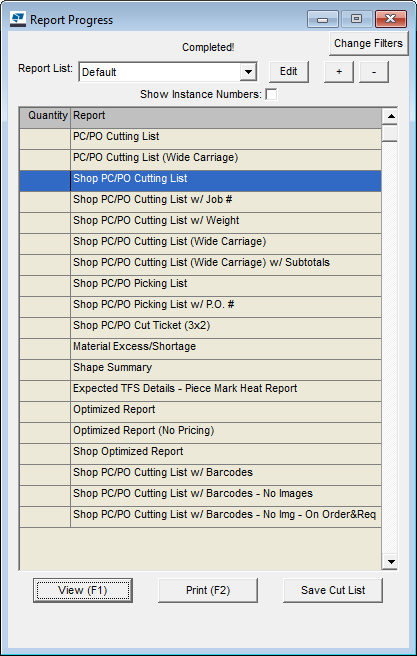Click the scrollbar down arrow in report list

point(390,561)
